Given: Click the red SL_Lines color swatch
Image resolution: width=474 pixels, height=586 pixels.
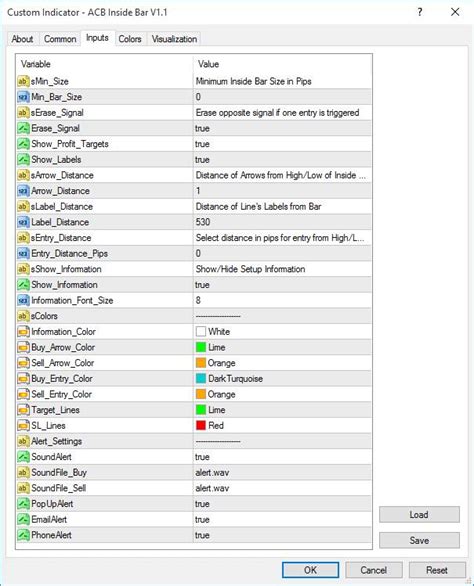Looking at the screenshot, I should click(201, 425).
